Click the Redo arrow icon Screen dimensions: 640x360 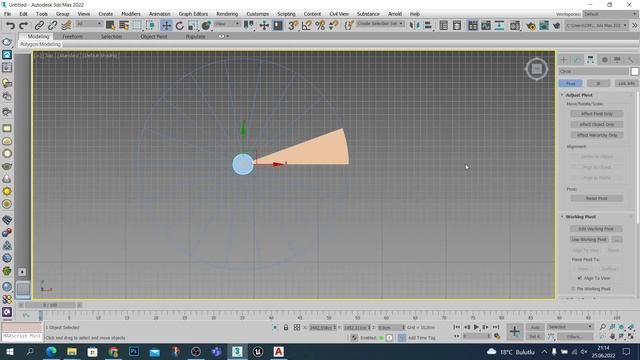tap(24, 26)
